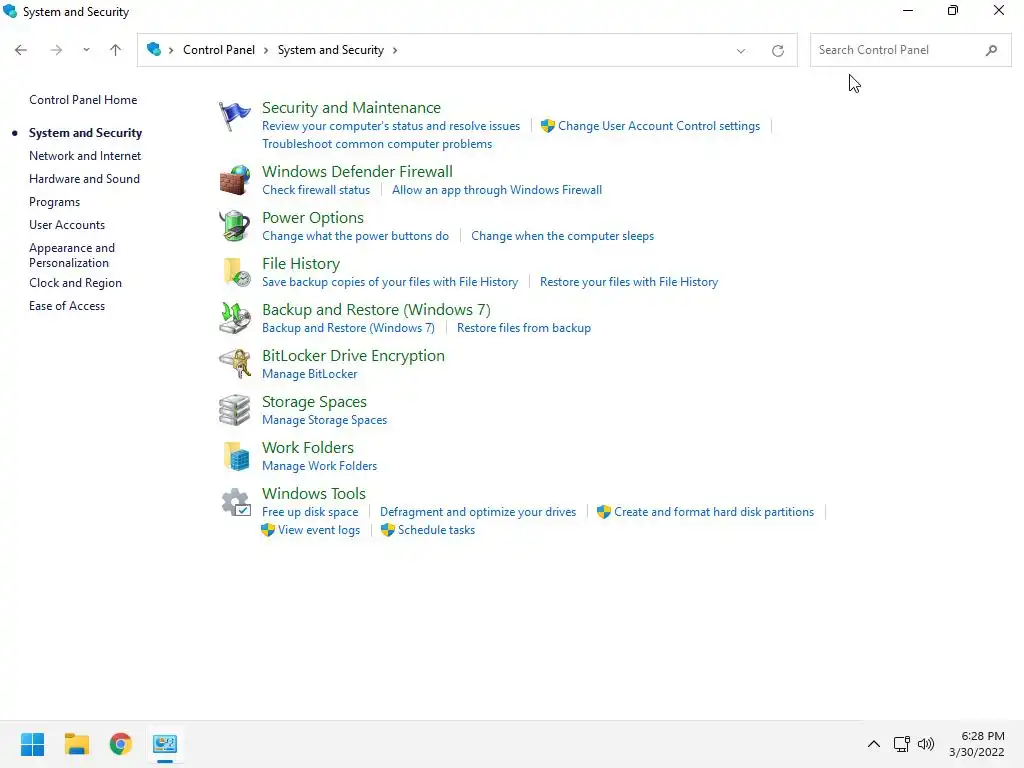Open Hardware and Sound category
Viewport: 1024px width, 768px height.
click(x=84, y=179)
